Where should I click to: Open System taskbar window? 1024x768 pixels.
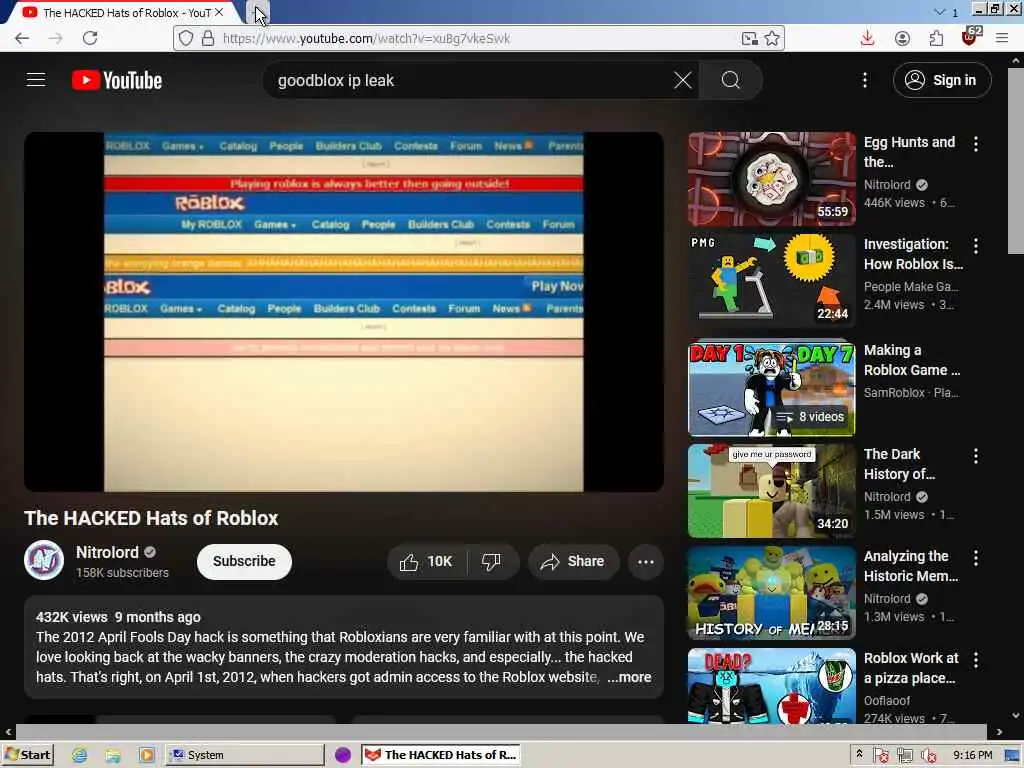(x=244, y=755)
